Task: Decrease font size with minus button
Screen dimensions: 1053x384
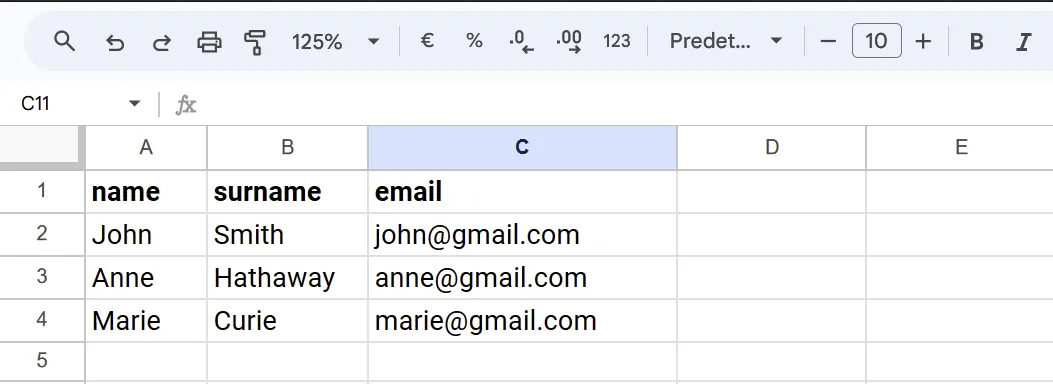Action: tap(828, 42)
